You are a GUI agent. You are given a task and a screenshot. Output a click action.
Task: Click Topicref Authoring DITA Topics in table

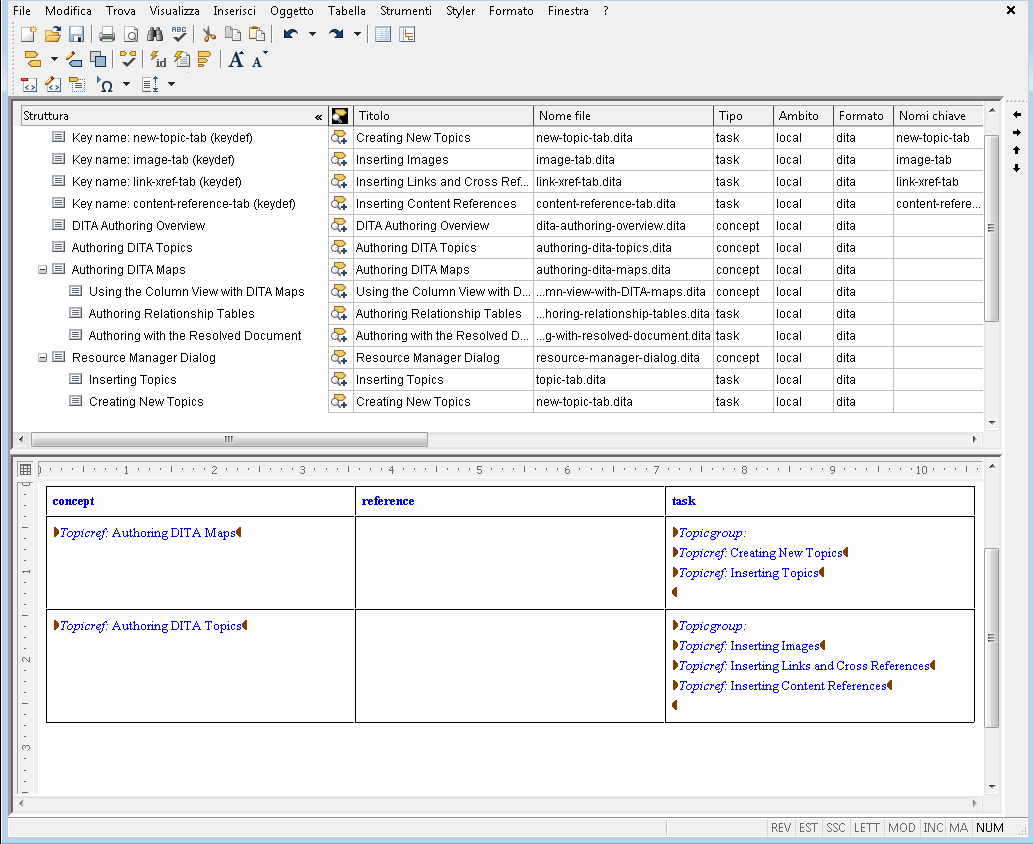pos(150,626)
